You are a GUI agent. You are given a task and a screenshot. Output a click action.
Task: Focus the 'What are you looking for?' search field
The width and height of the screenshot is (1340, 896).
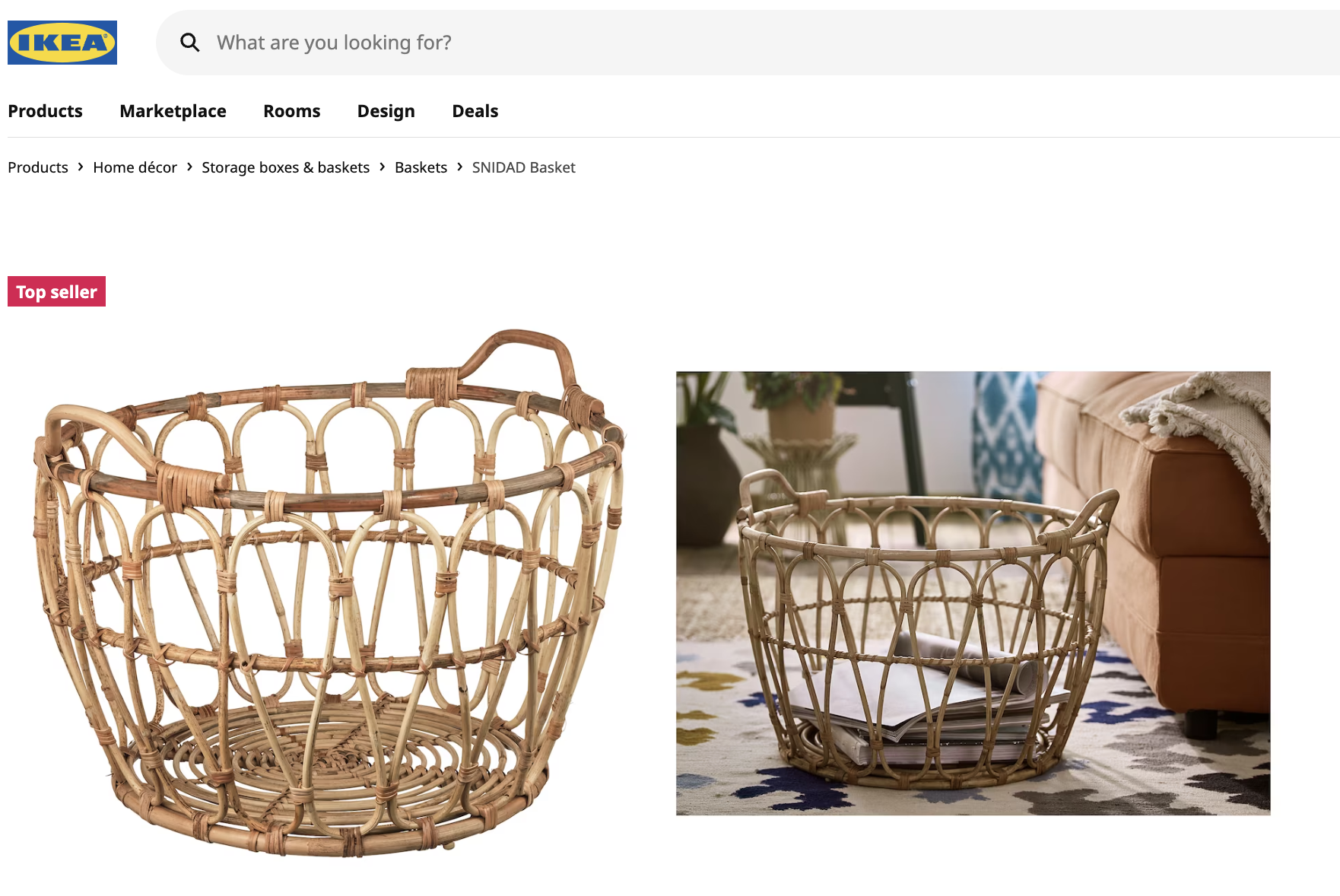click(x=748, y=43)
